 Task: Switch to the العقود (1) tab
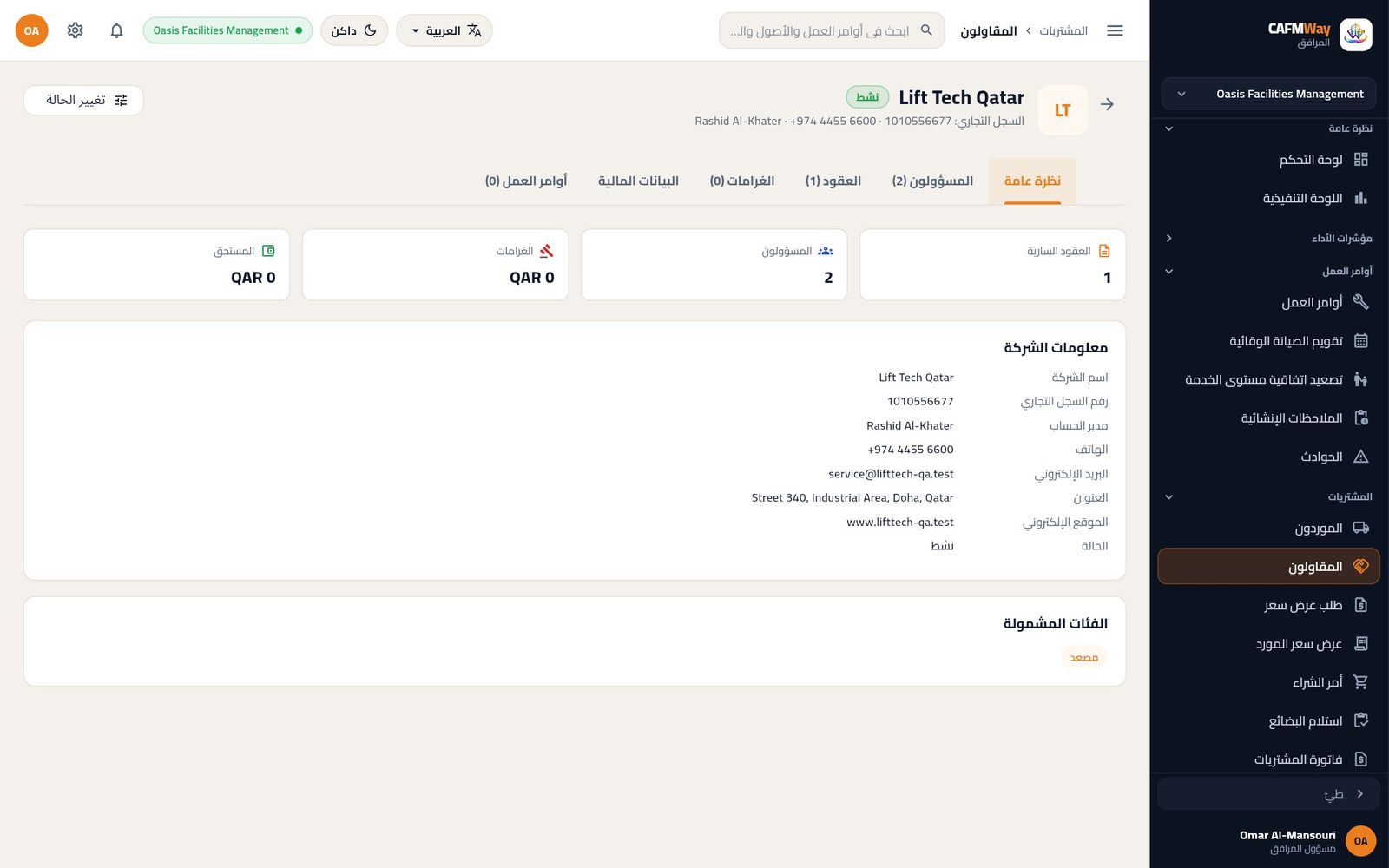(x=833, y=181)
